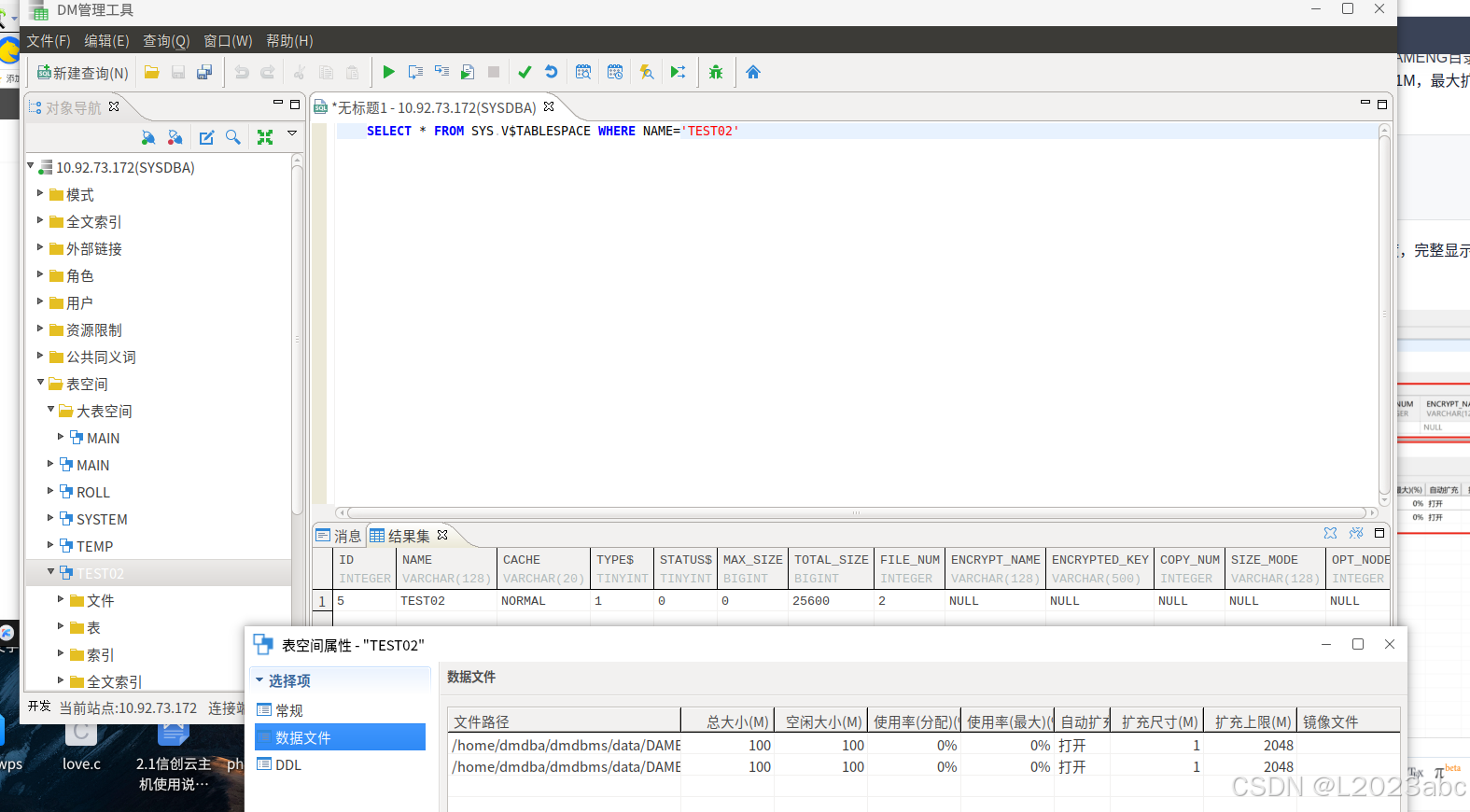Click the stop execution square icon
Image resolution: width=1470 pixels, height=812 pixels.
(x=494, y=72)
